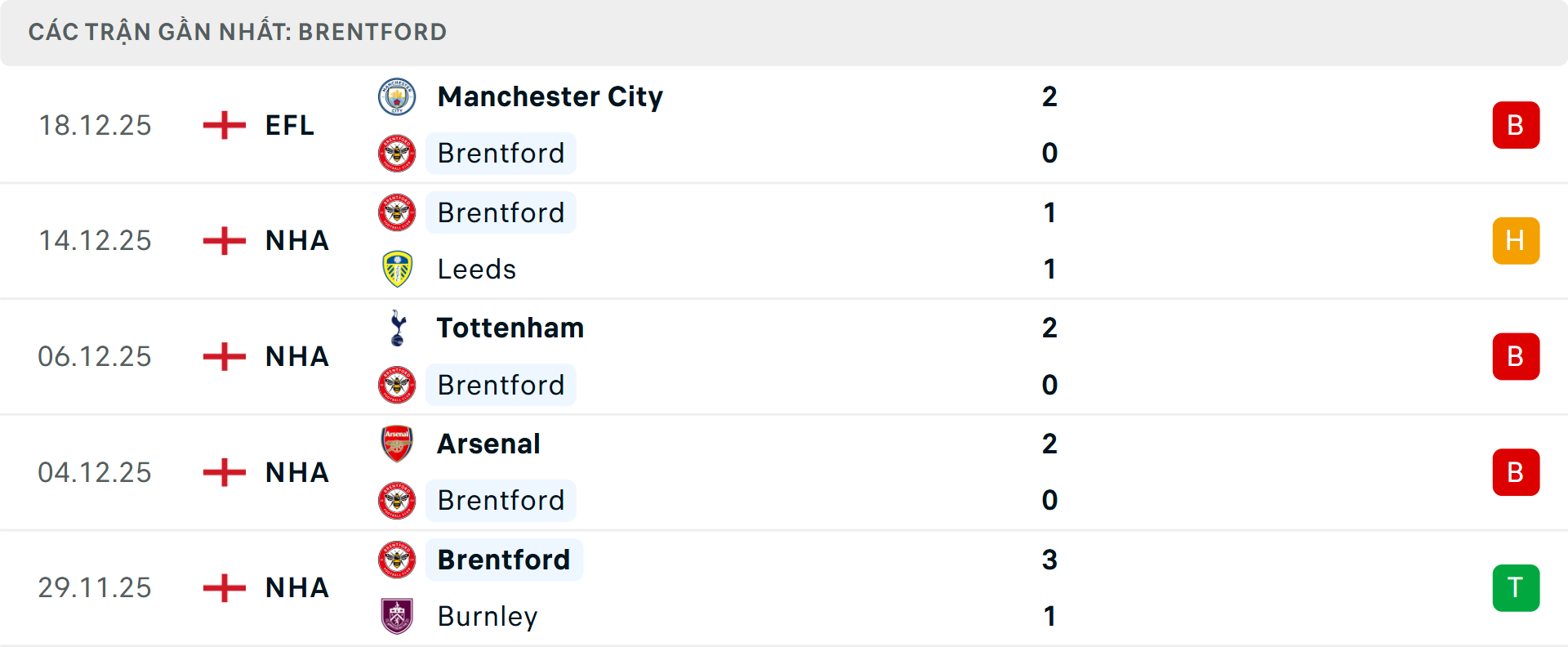Select the 18.12.25 match date
This screenshot has width=1568, height=647.
pos(95,125)
